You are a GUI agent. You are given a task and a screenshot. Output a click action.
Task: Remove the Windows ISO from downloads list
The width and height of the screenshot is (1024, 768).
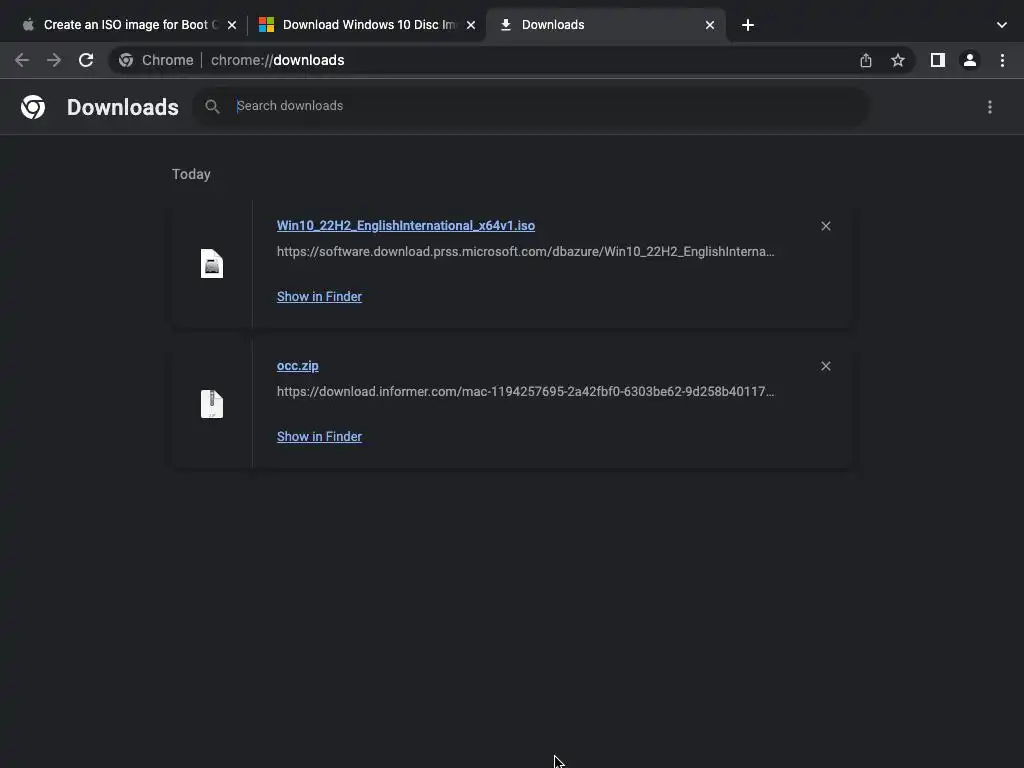click(x=826, y=226)
